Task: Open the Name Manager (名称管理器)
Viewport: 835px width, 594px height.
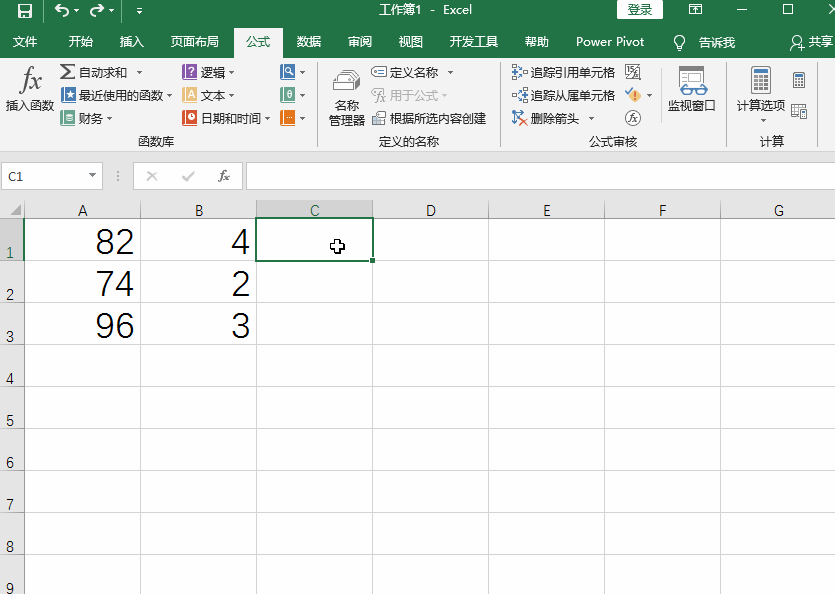Action: tap(344, 97)
